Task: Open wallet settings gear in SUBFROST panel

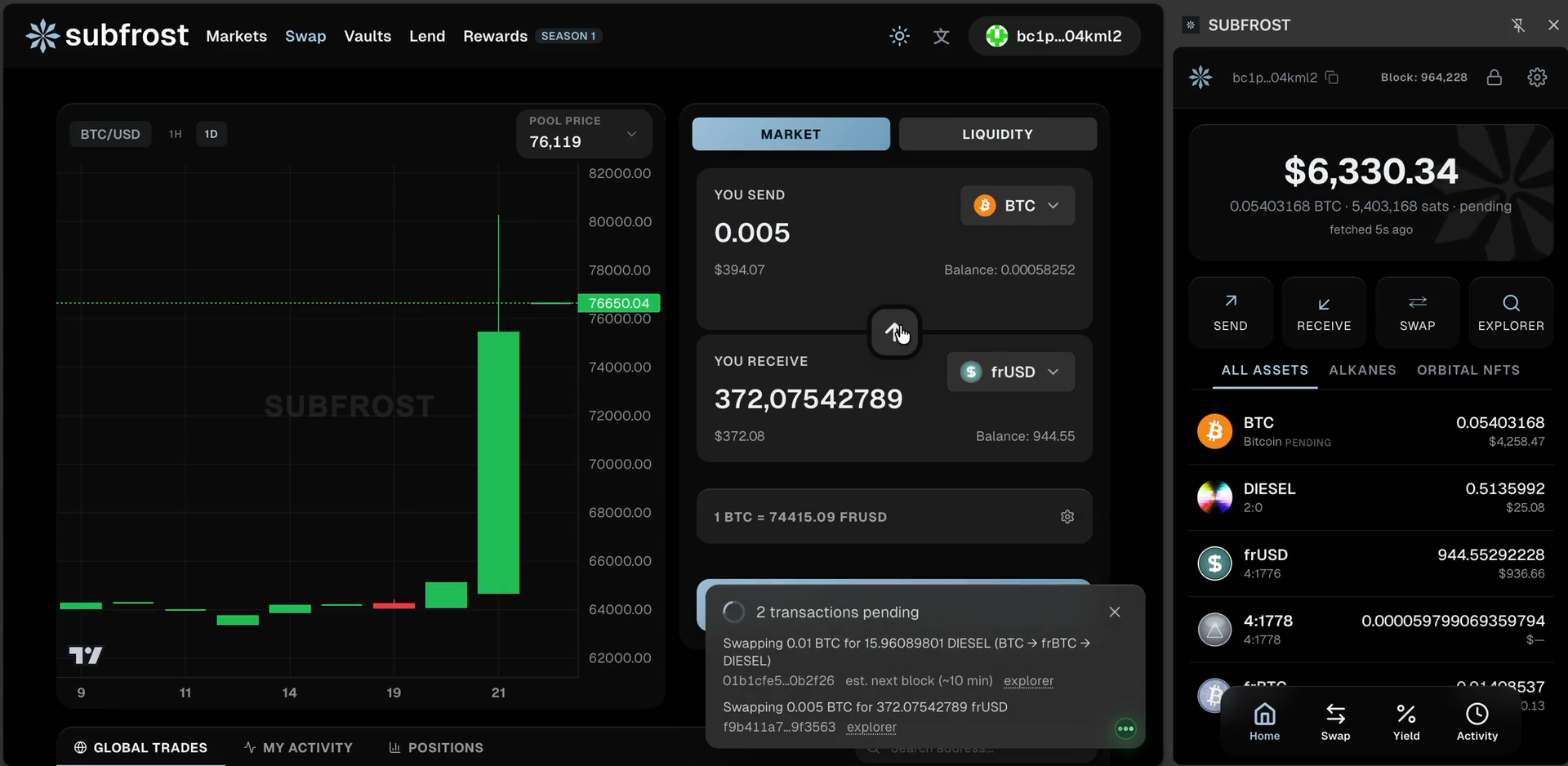Action: tap(1537, 78)
